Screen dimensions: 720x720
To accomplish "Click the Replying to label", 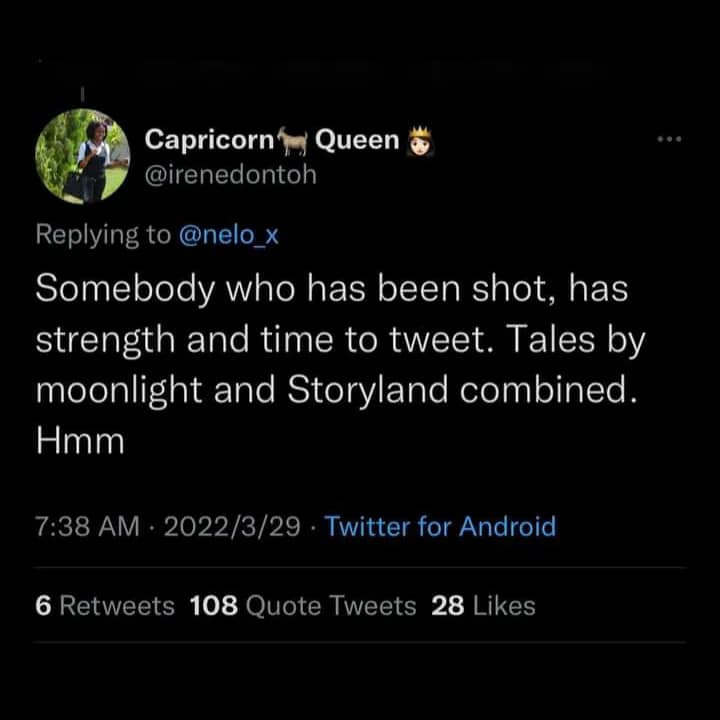I will pyautogui.click(x=102, y=234).
